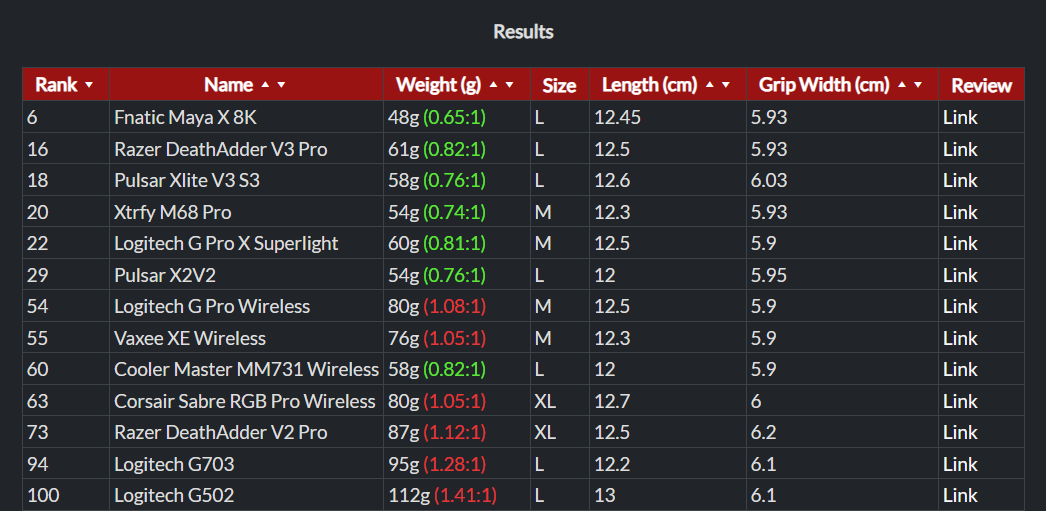Click rank number 6
Viewport: 1046px width, 511px height.
(x=31, y=117)
